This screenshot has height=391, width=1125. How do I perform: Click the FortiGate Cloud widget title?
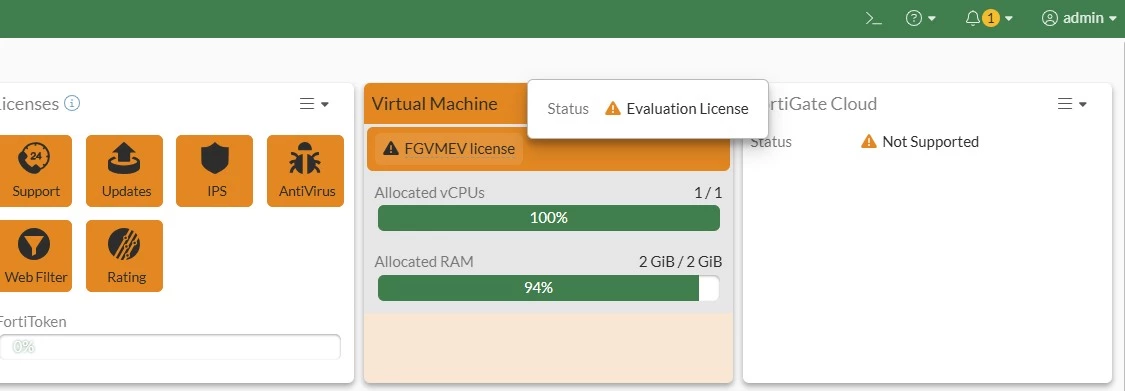(823, 104)
